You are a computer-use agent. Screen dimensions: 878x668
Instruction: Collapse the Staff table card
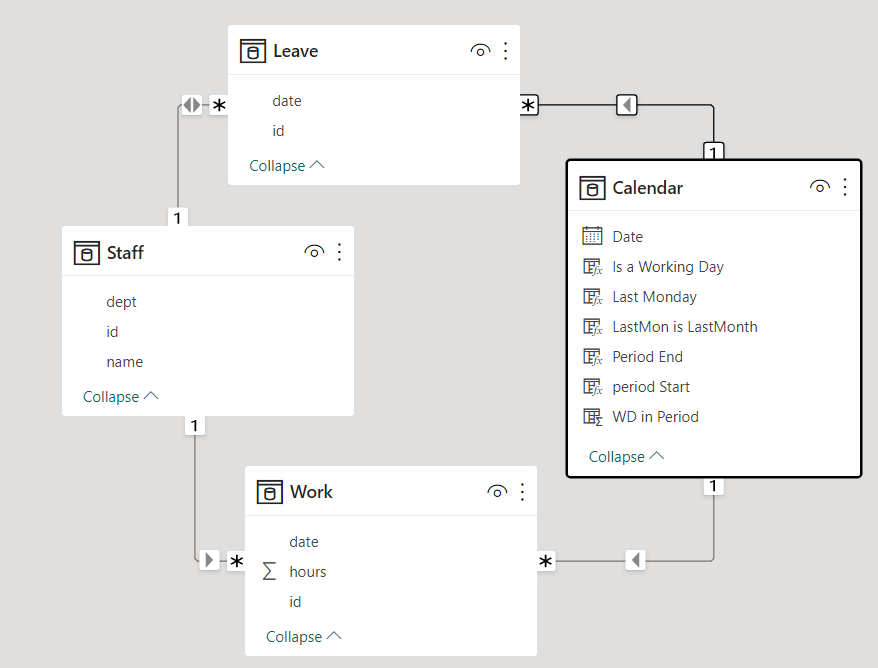coord(120,396)
